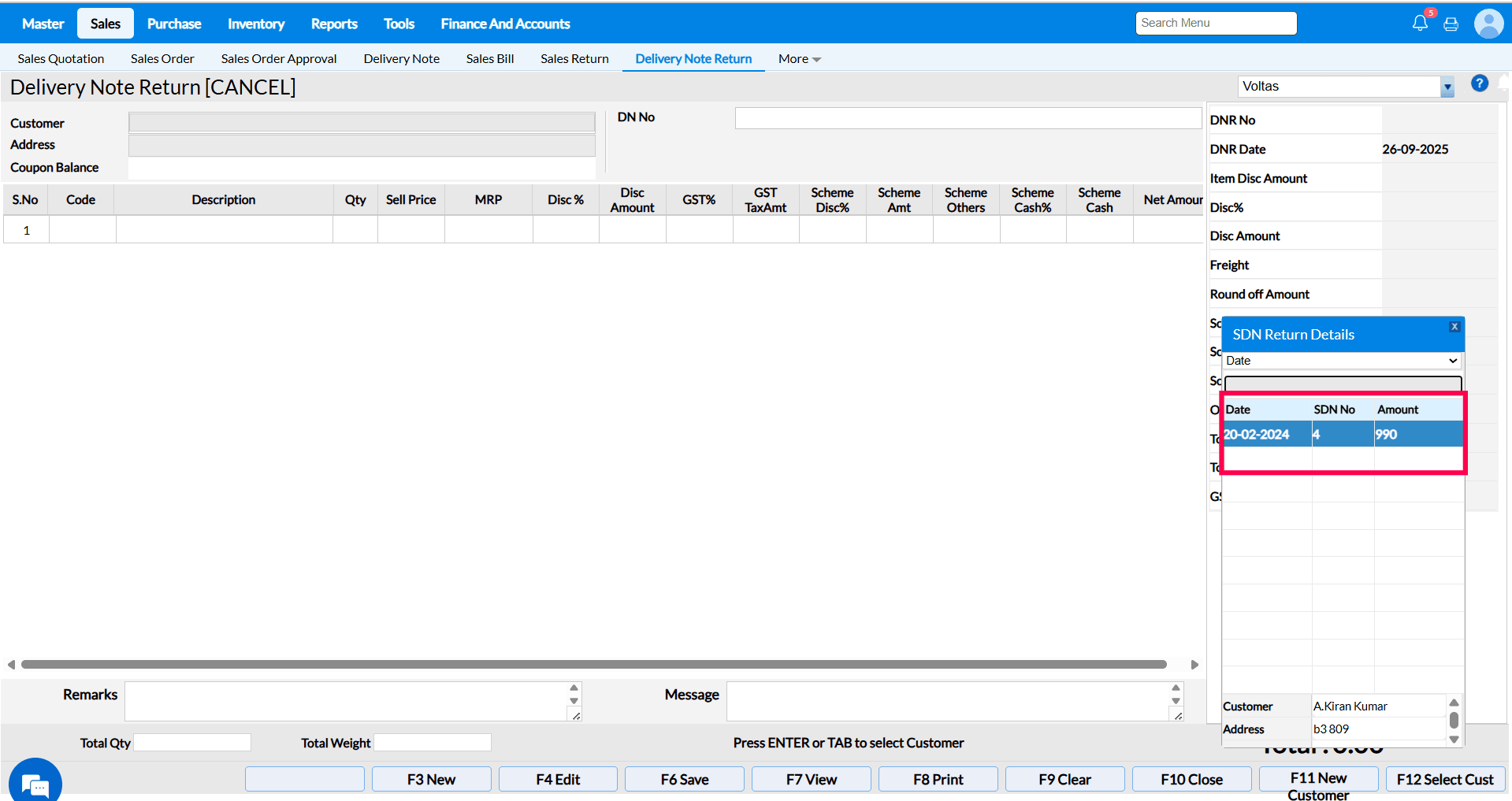Open the notifications bell icon

click(x=1420, y=23)
